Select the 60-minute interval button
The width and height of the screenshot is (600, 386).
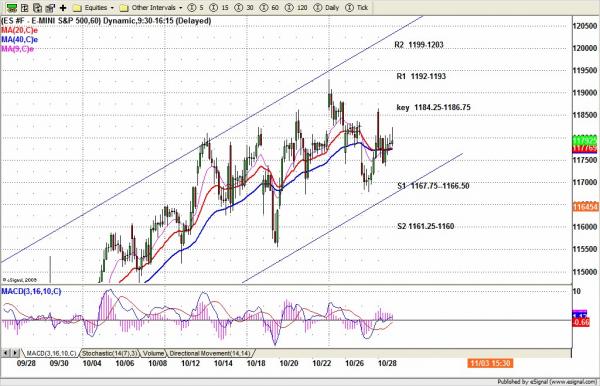tap(269, 8)
